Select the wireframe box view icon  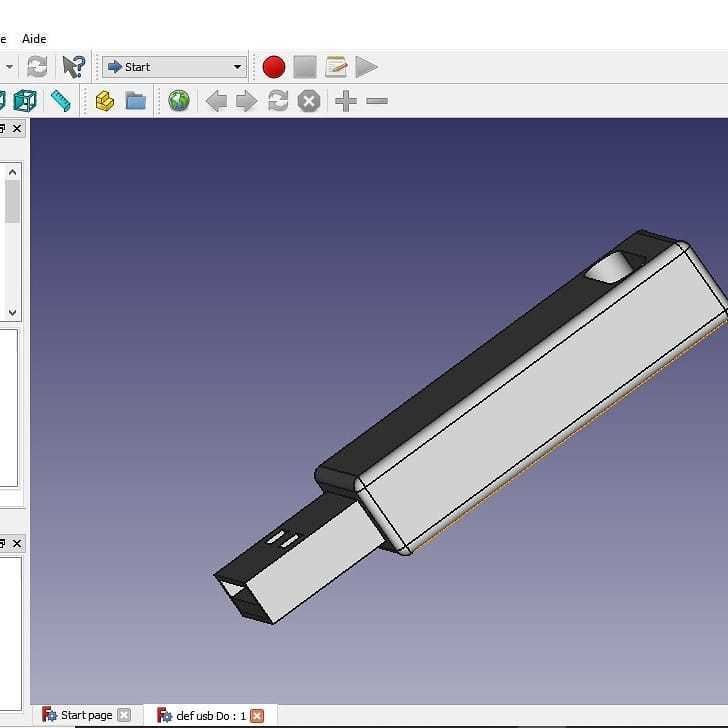pos(26,101)
